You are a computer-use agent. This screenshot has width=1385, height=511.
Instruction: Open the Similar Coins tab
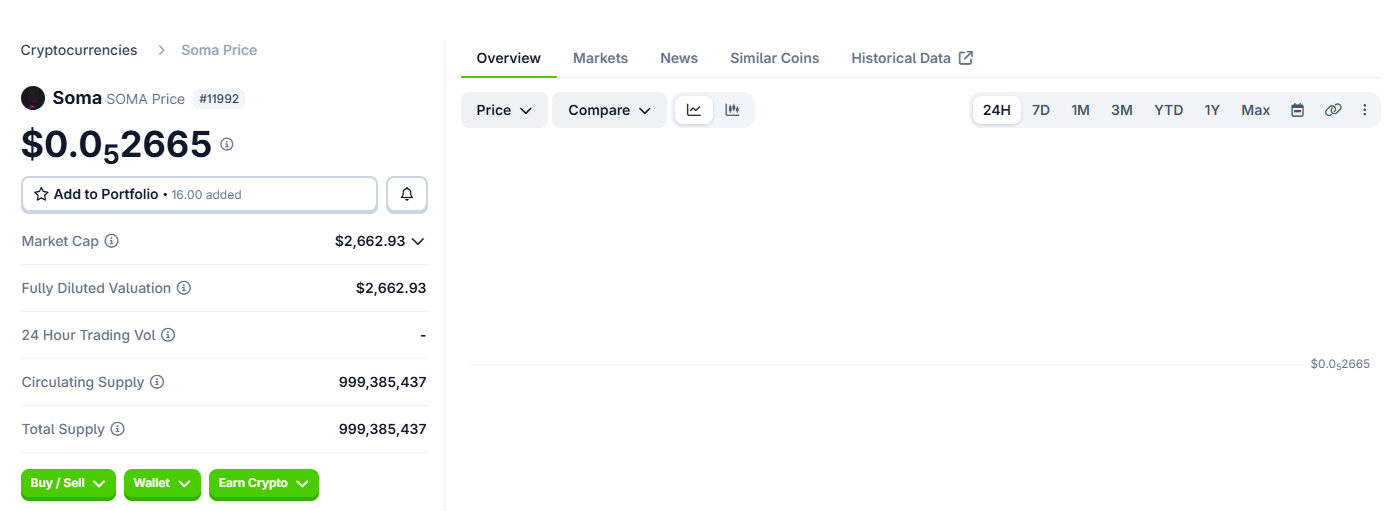(774, 58)
